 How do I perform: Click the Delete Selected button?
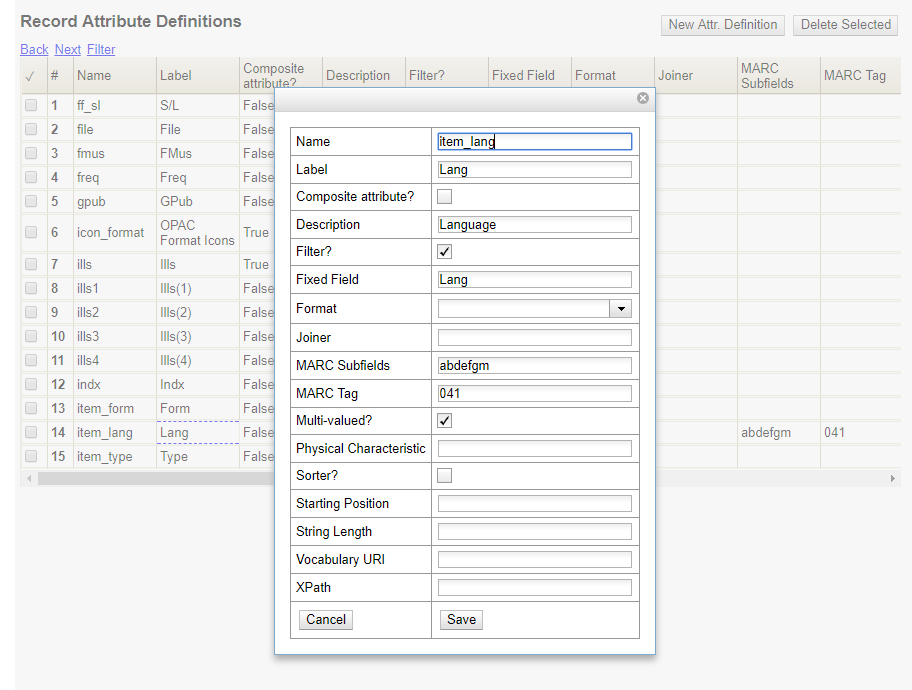(846, 25)
